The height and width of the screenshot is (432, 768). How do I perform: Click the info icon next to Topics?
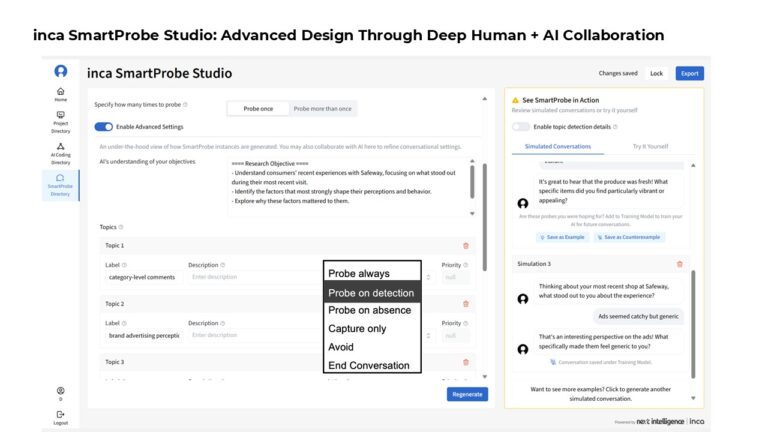(121, 227)
